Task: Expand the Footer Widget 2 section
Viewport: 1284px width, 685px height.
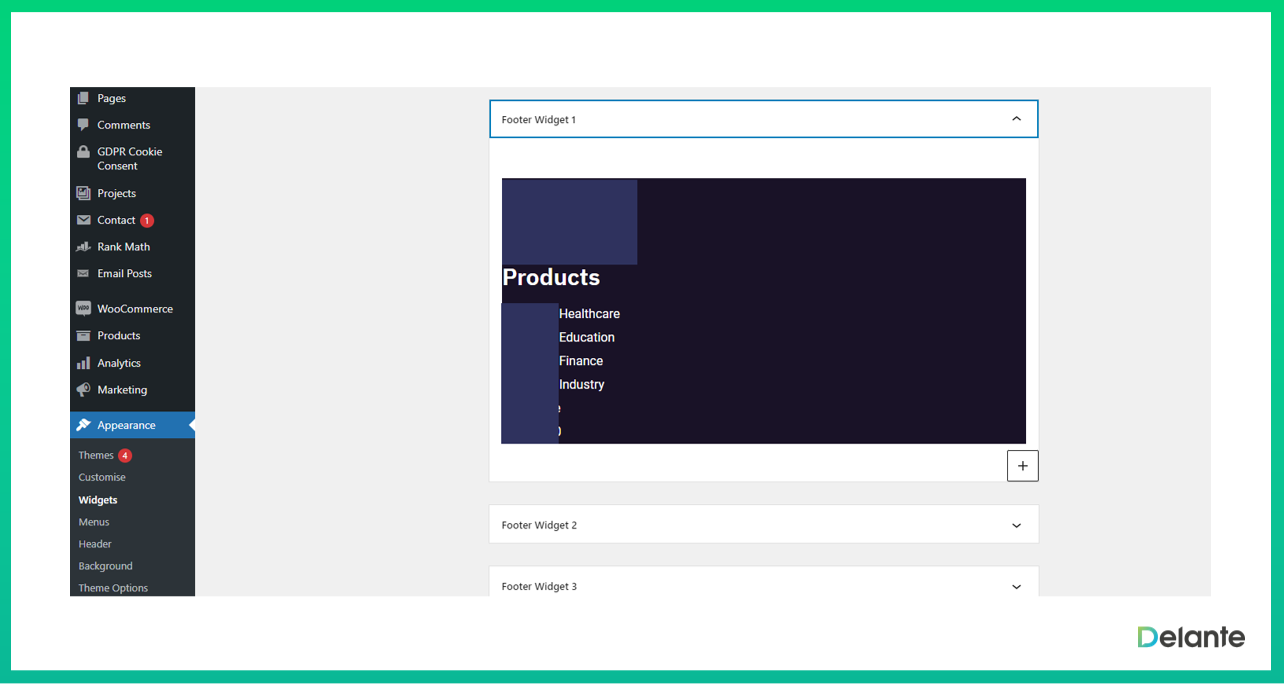Action: click(x=1016, y=524)
